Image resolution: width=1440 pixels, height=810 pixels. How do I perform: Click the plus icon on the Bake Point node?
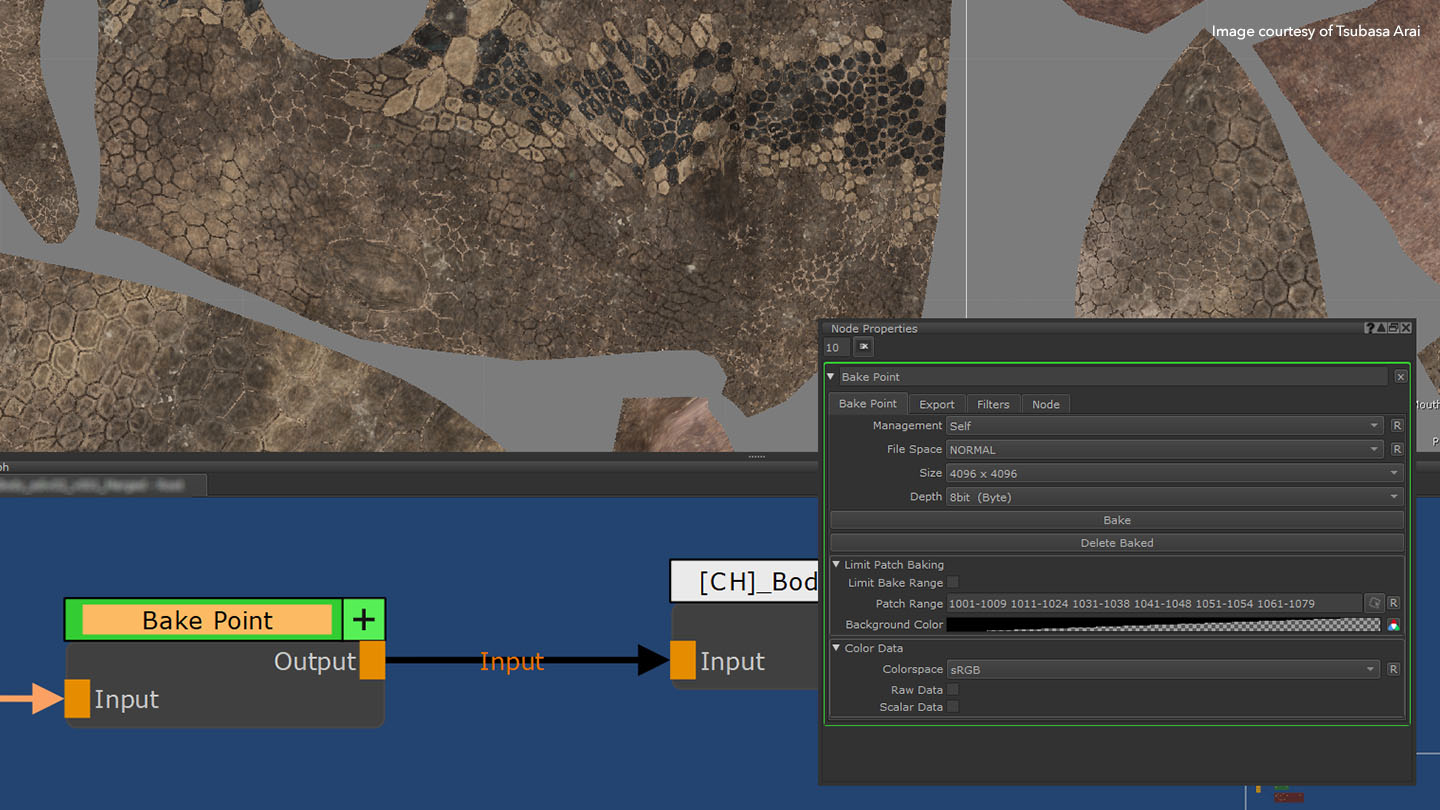364,620
